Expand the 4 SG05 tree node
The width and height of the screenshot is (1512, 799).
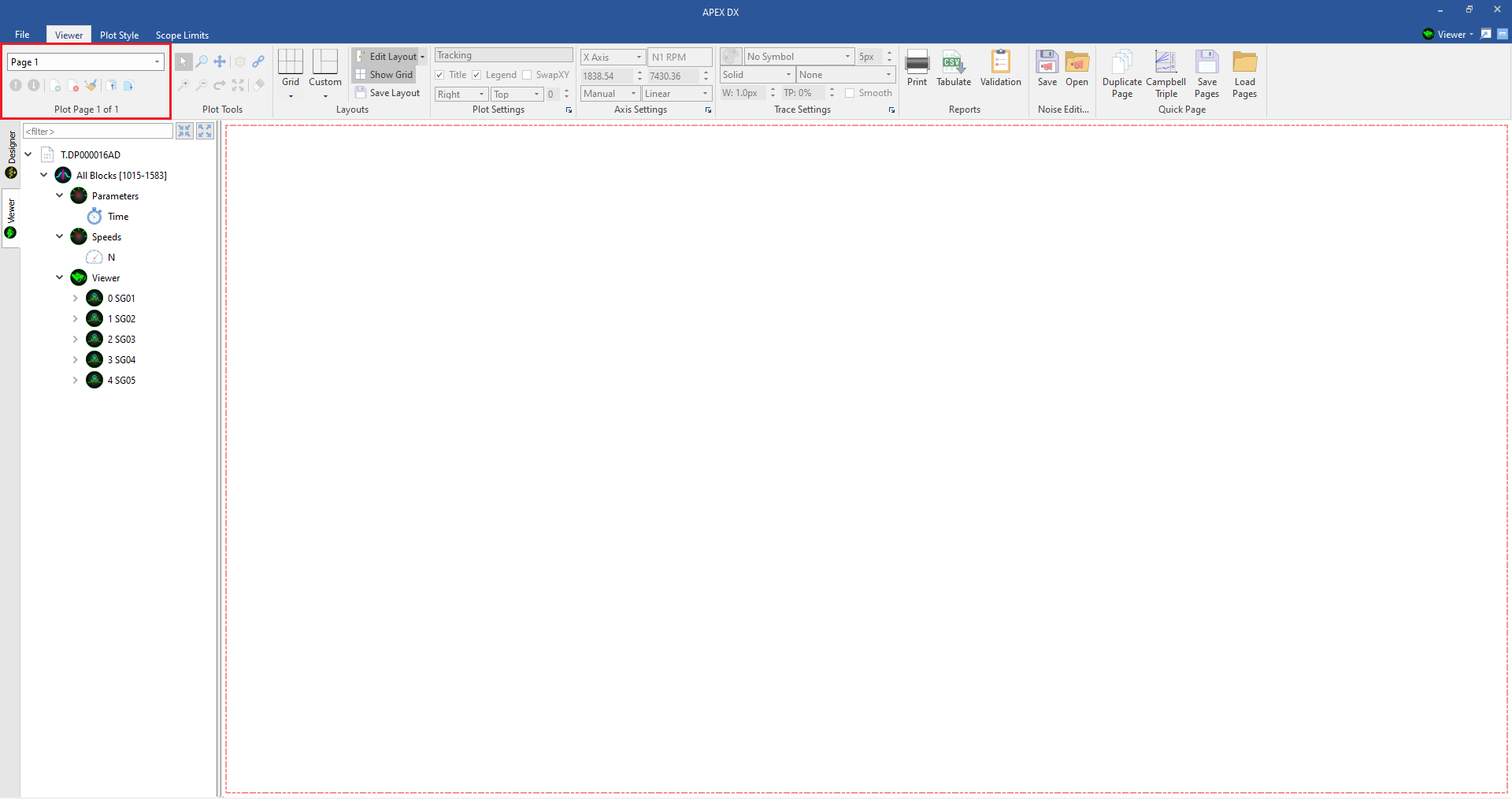click(76, 381)
